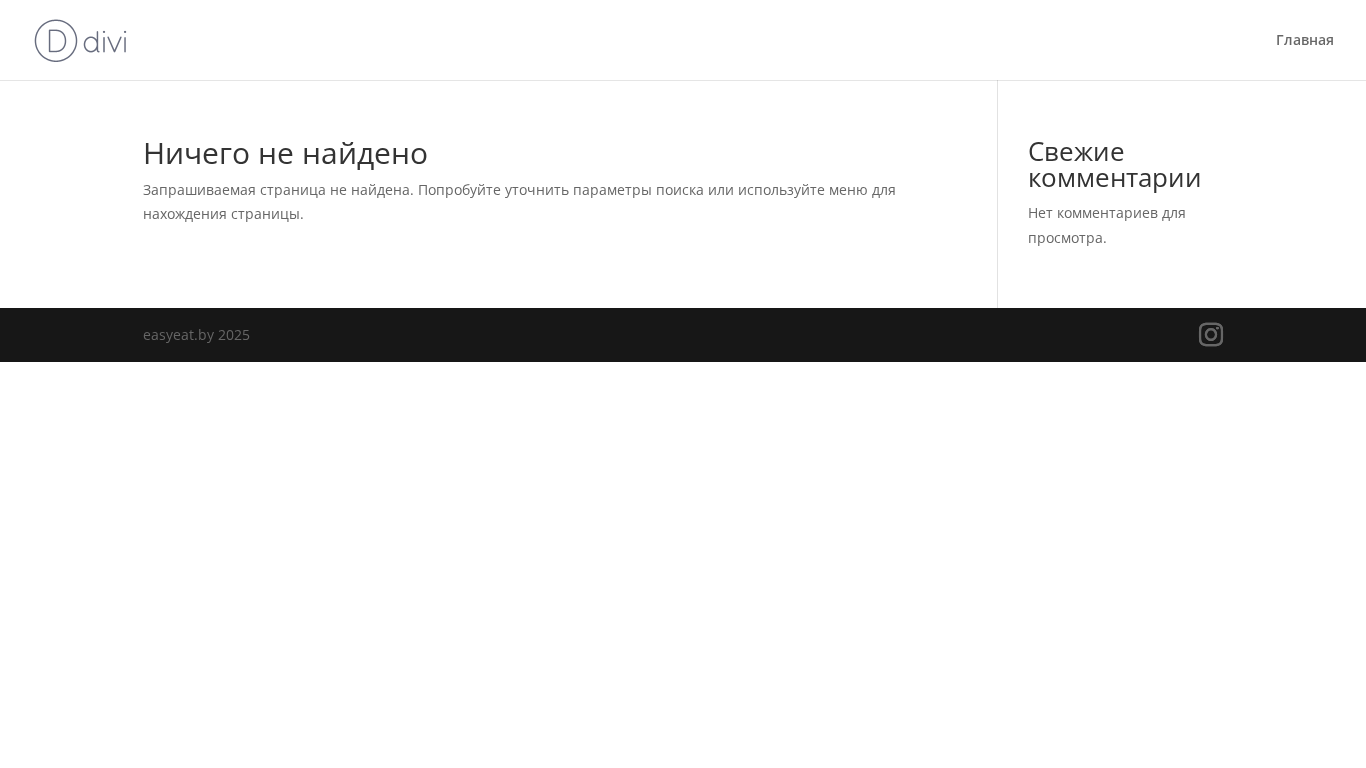Click the 'Ничего не найдено' heading
Screen dimensions: 1366x768
[x=285, y=153]
